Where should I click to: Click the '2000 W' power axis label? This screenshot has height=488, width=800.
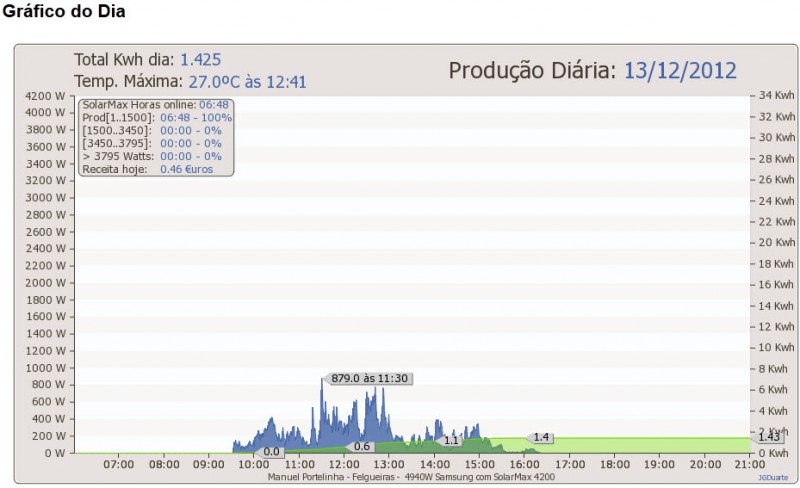[x=45, y=283]
